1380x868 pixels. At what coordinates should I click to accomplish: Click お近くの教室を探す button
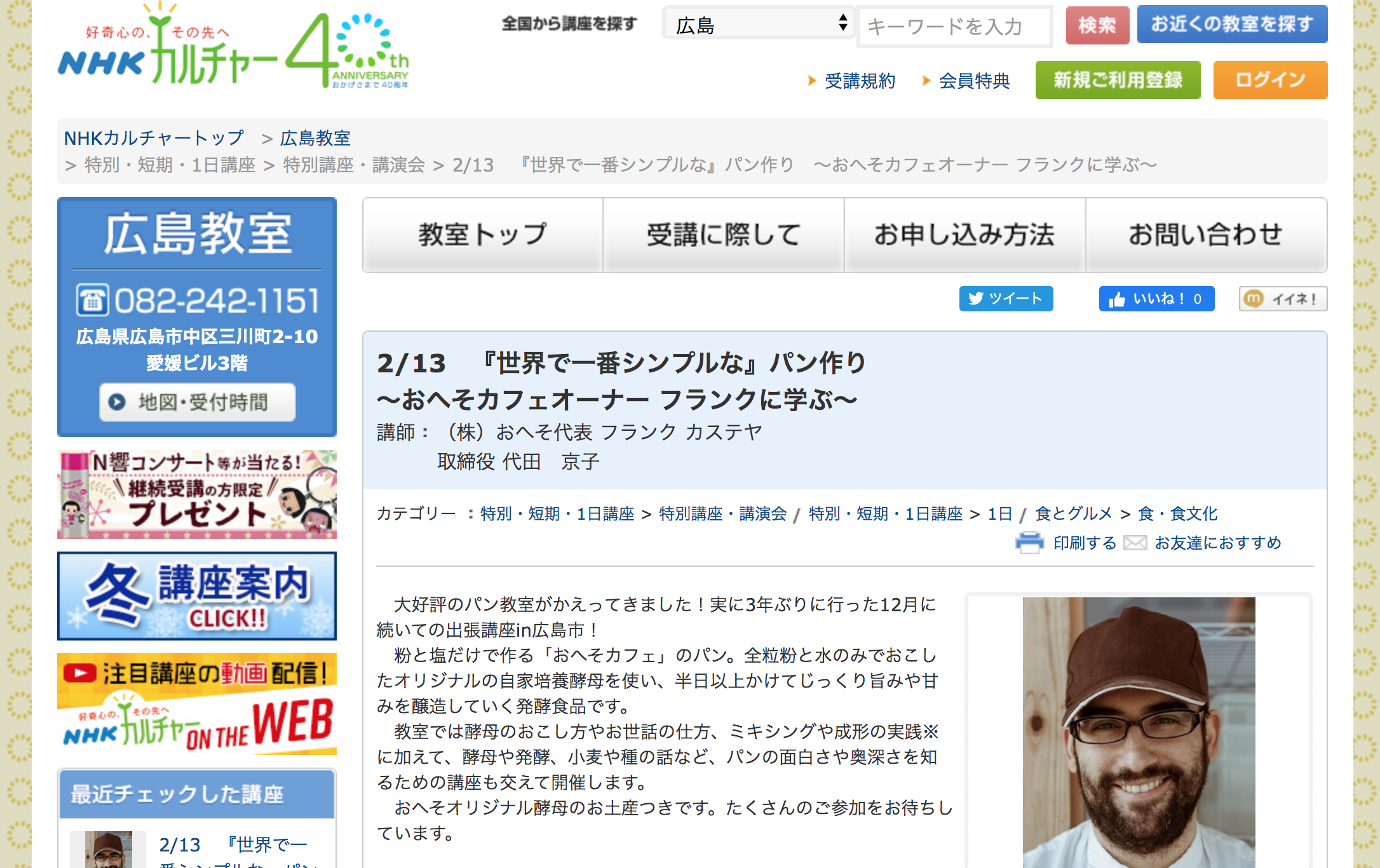point(1232,24)
